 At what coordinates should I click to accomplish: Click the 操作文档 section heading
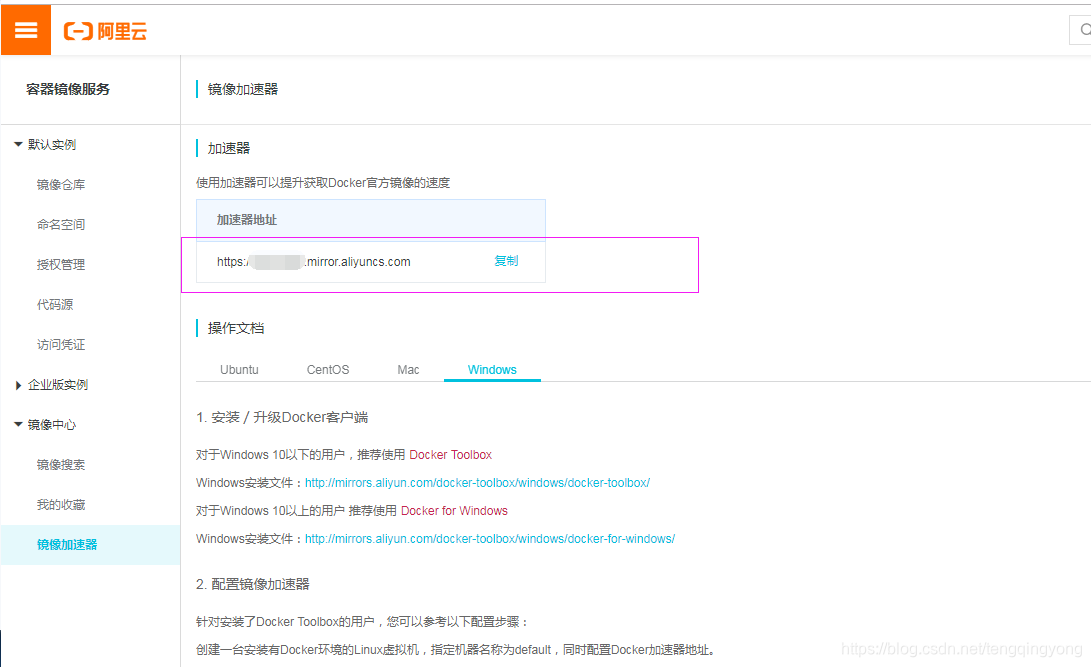click(x=236, y=328)
